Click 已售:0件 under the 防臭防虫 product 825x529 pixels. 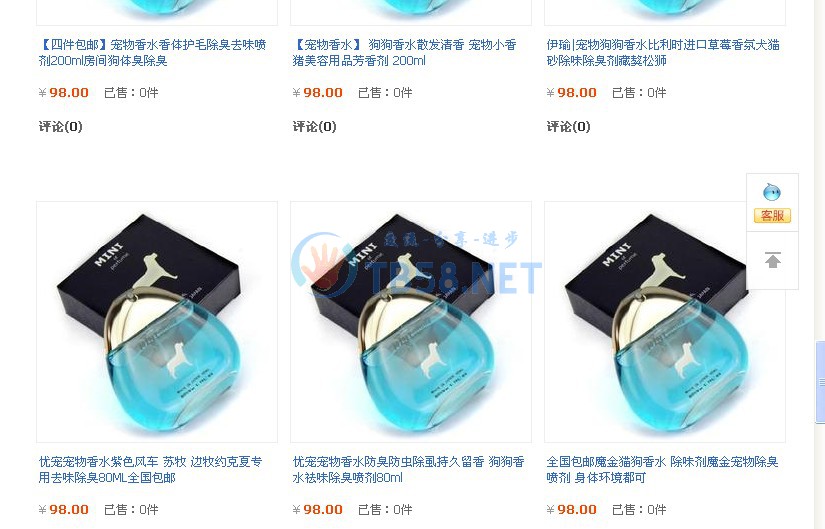pyautogui.click(x=385, y=510)
